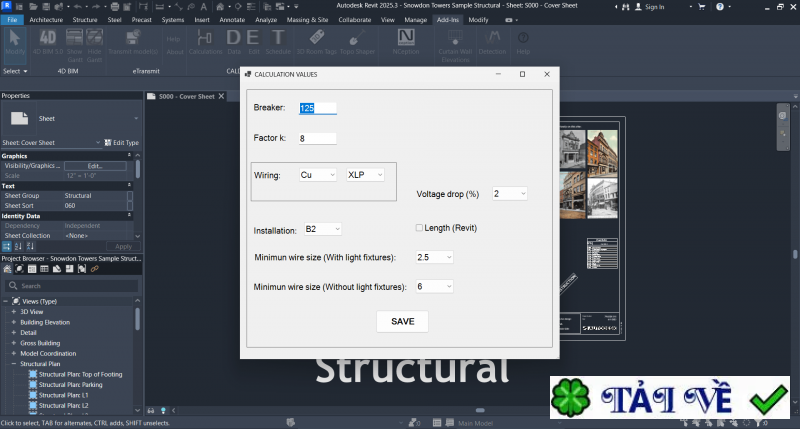
Task: Open the Installation B2 dropdown
Action: pos(322,230)
